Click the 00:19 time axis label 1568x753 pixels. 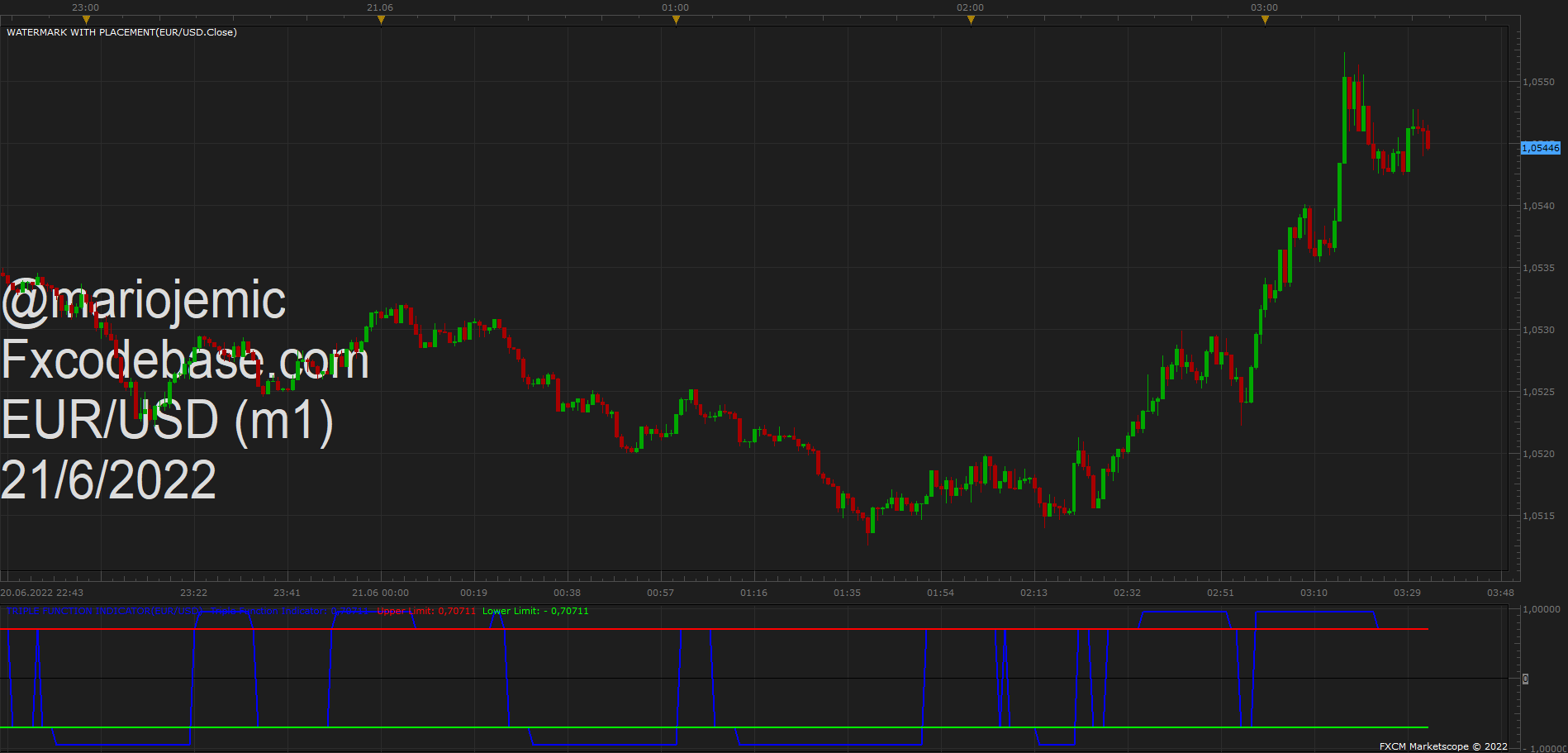pos(474,593)
